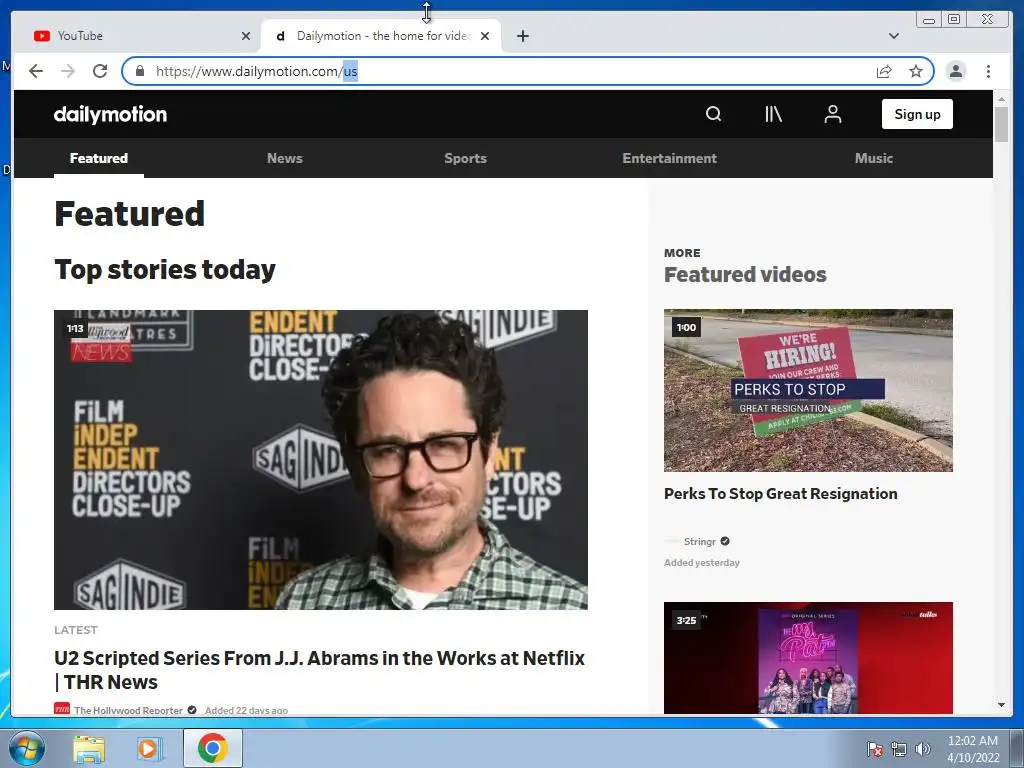The width and height of the screenshot is (1024, 768).
Task: Click the network tray icon
Action: [899, 749]
